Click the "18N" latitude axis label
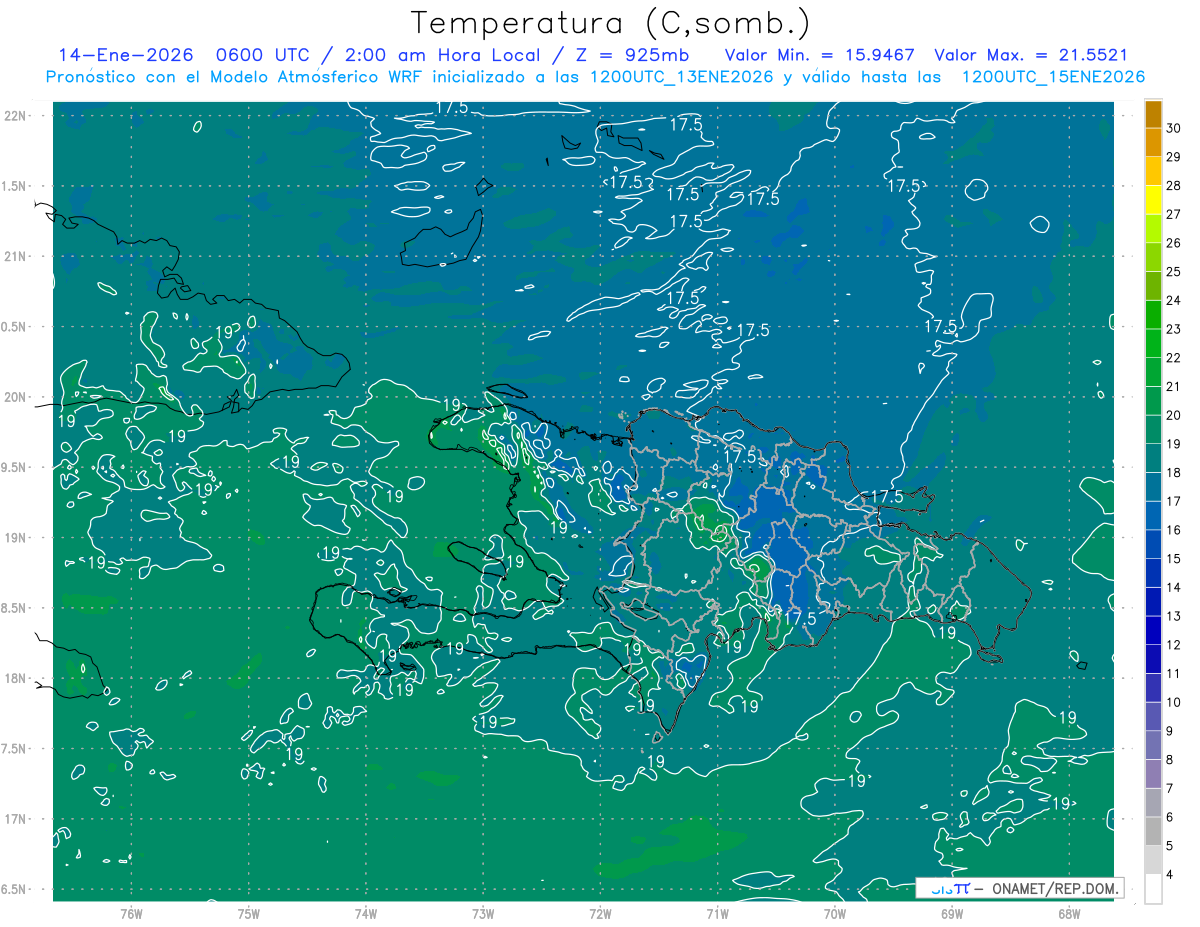 [16, 678]
